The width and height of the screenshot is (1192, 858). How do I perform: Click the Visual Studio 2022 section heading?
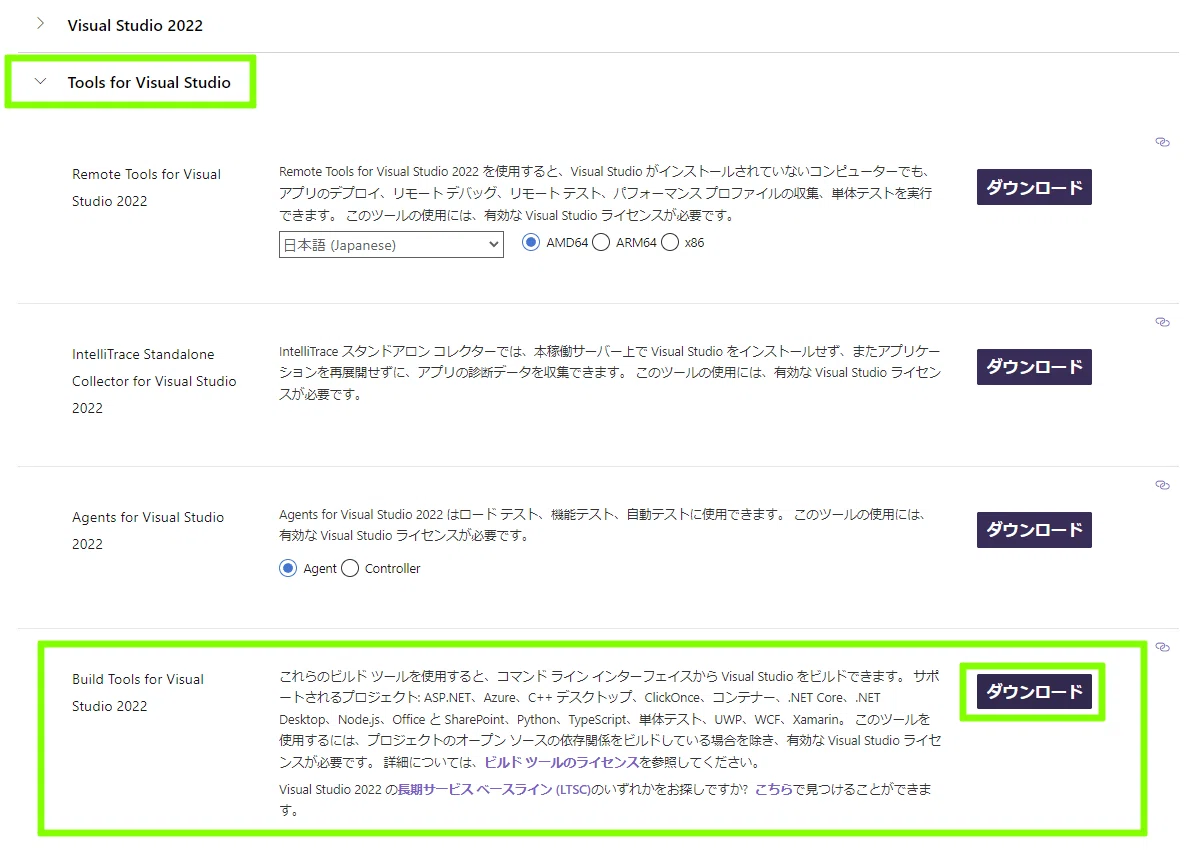point(135,25)
